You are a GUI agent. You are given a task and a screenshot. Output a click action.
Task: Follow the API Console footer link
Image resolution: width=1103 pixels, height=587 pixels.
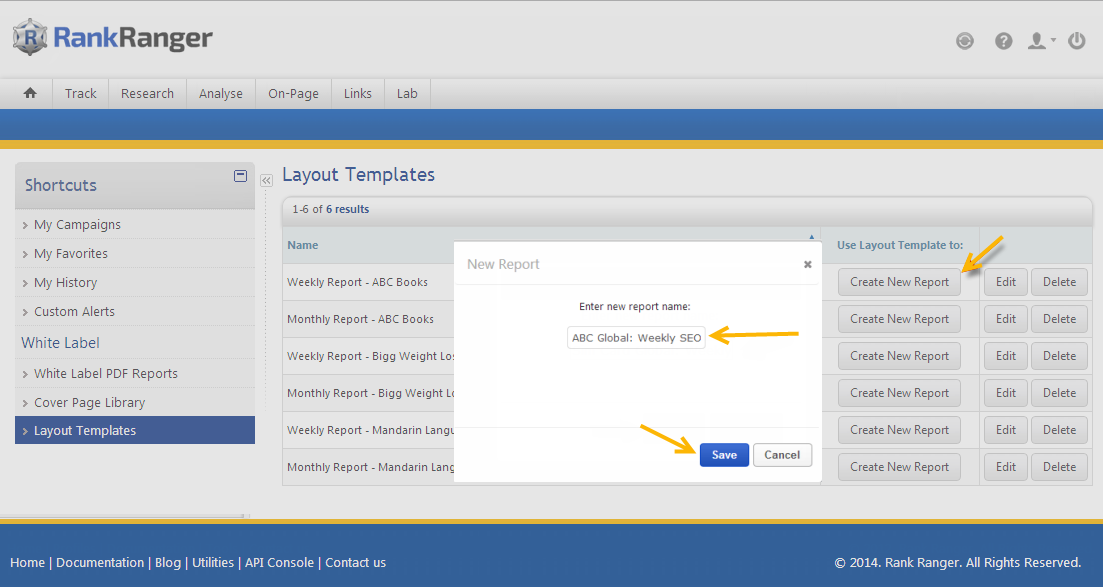coord(279,562)
